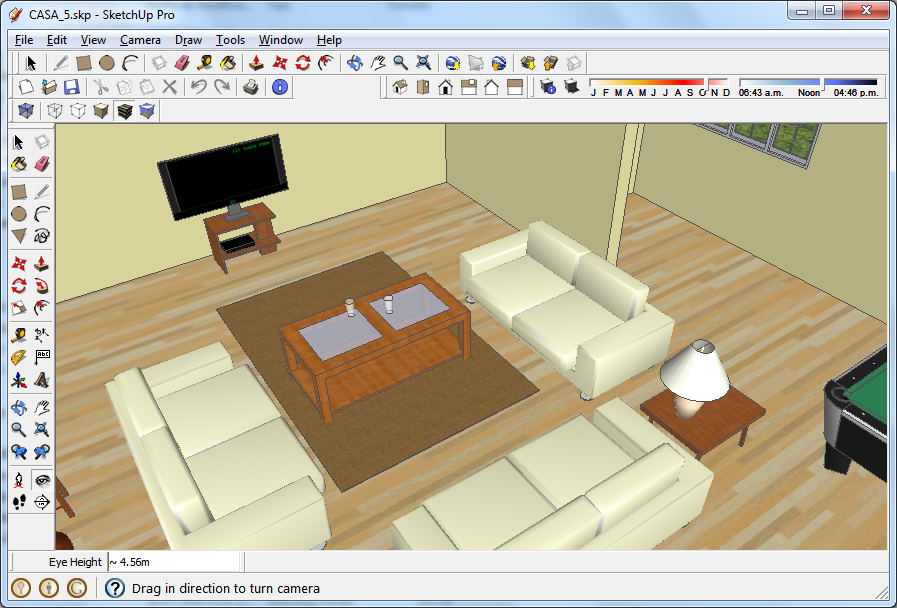
Task: Click the Paste icon
Action: point(147,87)
